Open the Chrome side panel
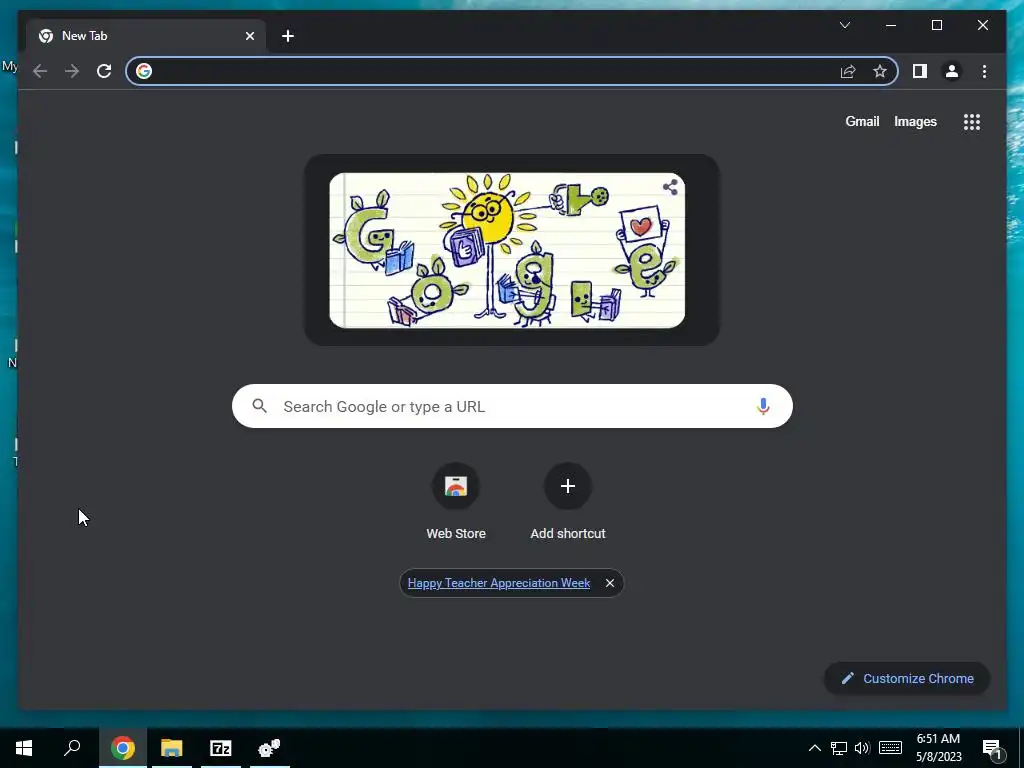Screen dimensions: 1024x768 pyautogui.click(x=920, y=71)
